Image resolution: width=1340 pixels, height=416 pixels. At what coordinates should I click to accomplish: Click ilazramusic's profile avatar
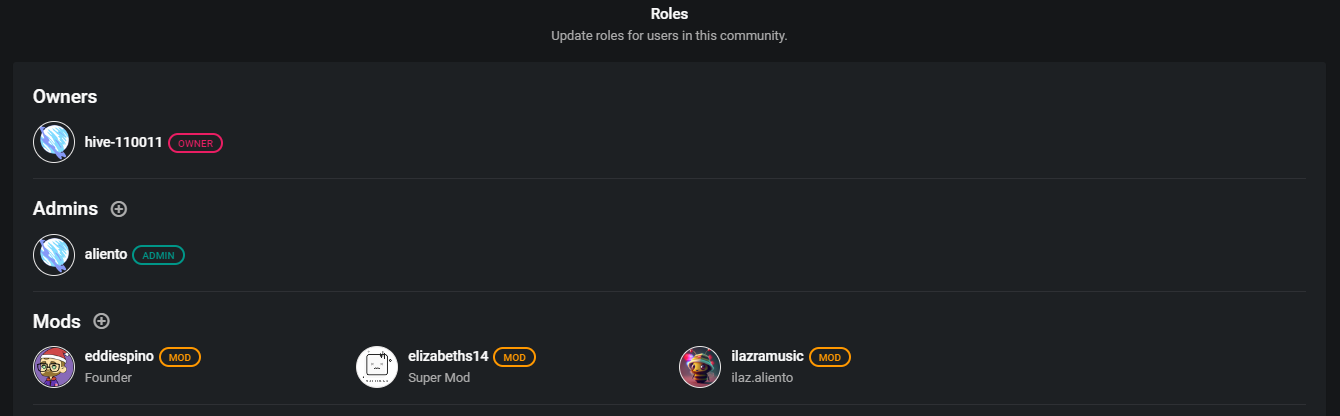tap(700, 367)
